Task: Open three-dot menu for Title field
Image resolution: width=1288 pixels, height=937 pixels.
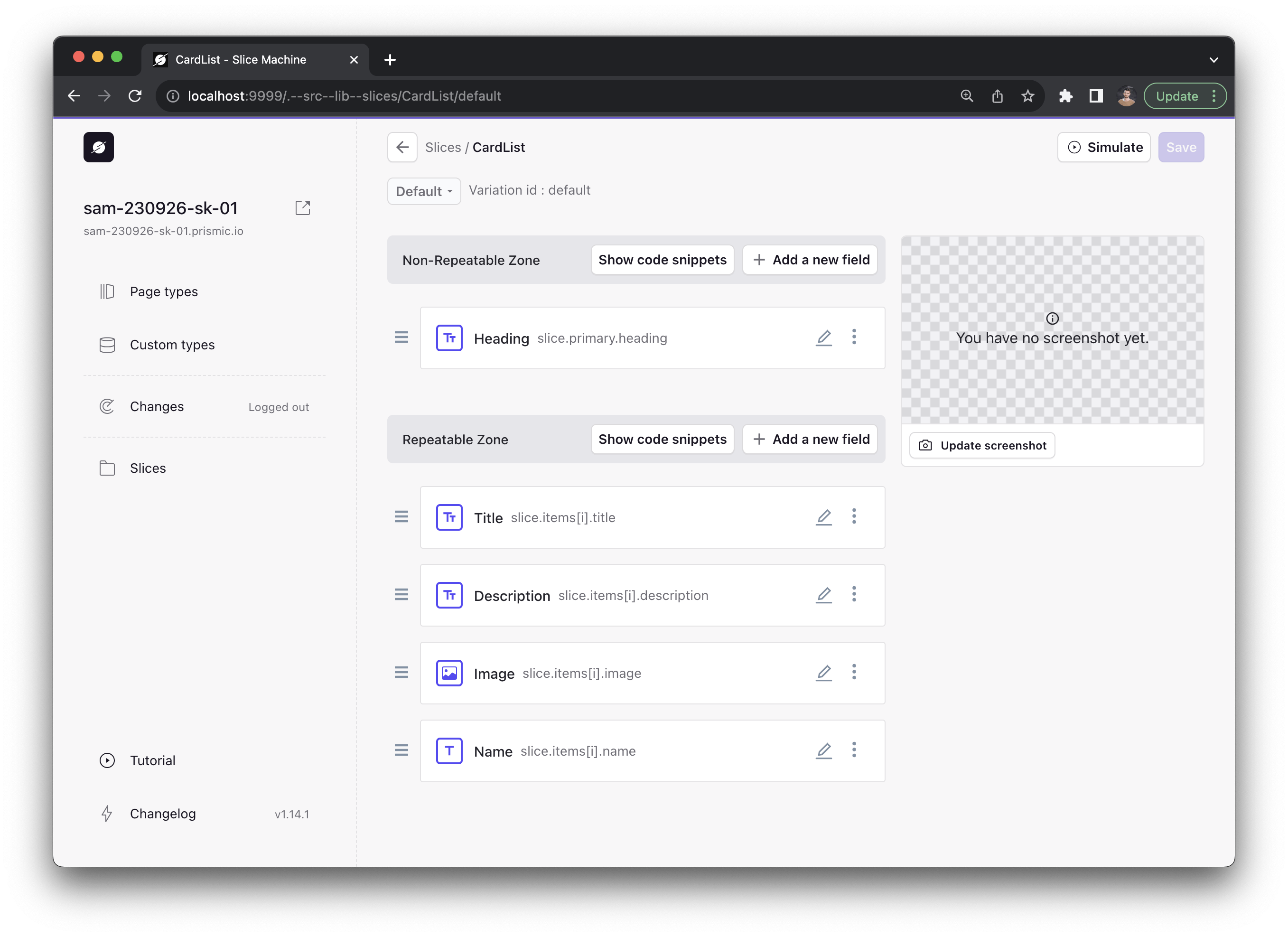Action: click(854, 517)
